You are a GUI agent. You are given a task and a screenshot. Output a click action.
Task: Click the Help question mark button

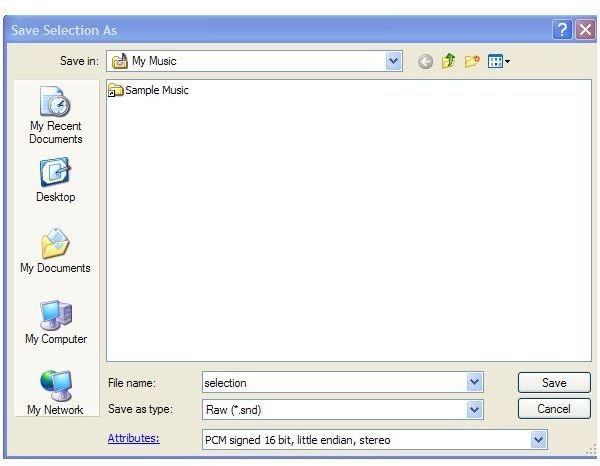click(562, 29)
